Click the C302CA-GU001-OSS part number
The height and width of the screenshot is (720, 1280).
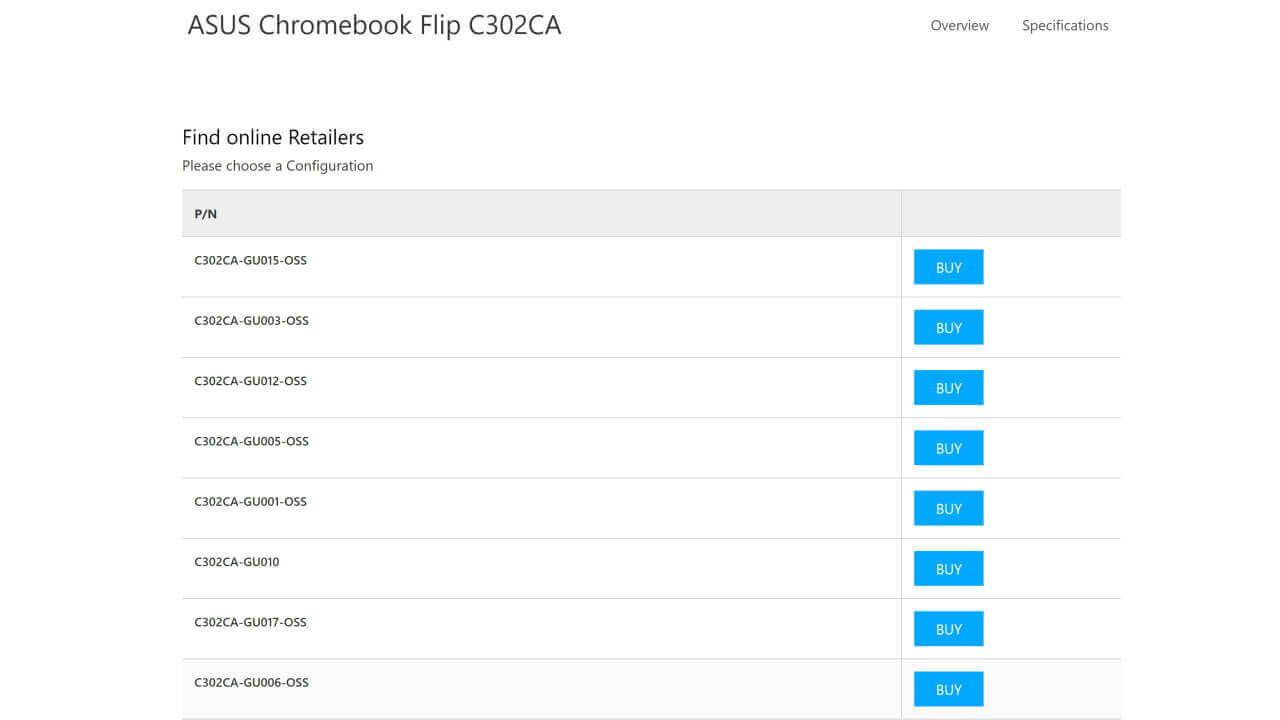coord(250,501)
